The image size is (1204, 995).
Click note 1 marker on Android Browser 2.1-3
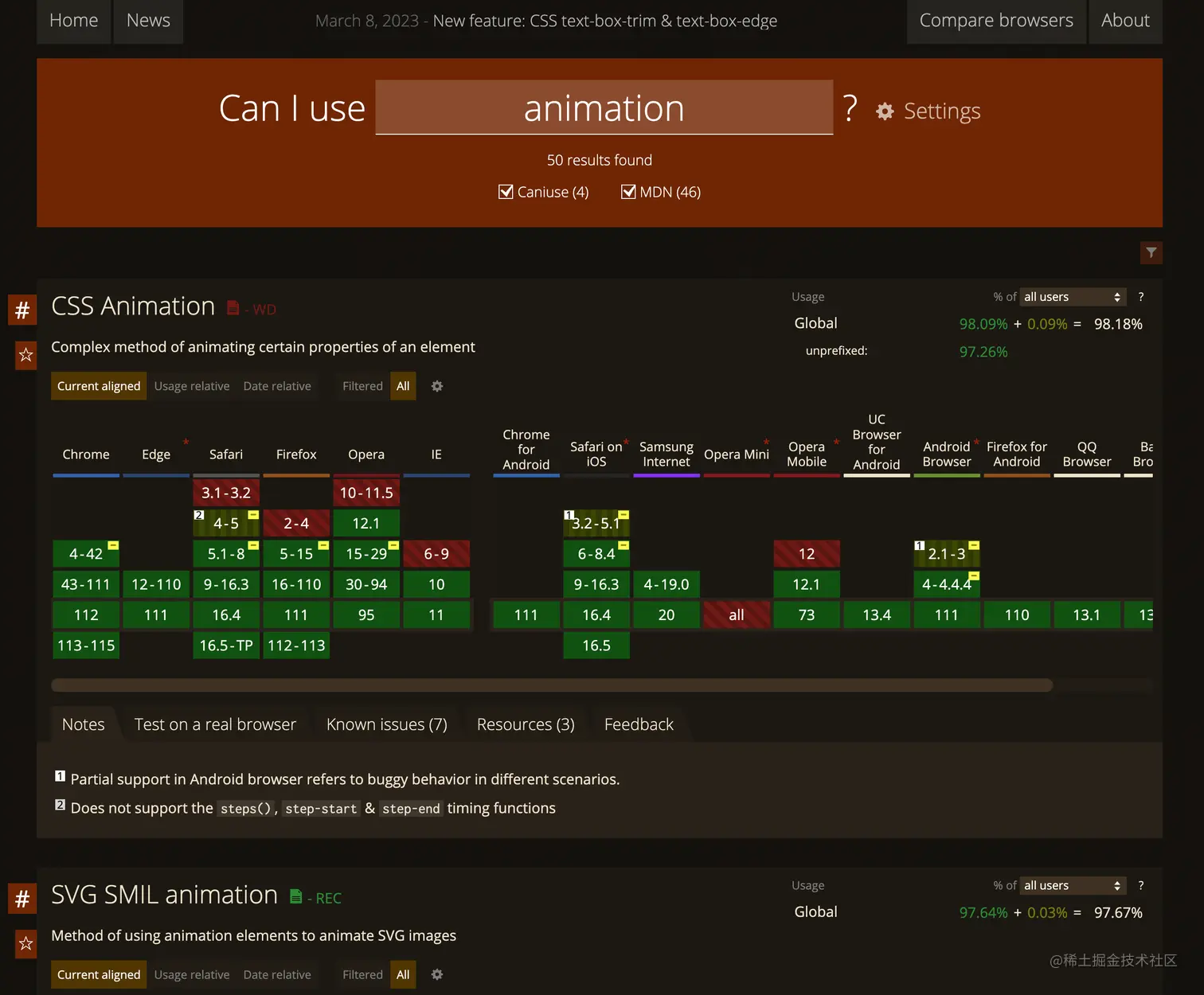pos(919,545)
